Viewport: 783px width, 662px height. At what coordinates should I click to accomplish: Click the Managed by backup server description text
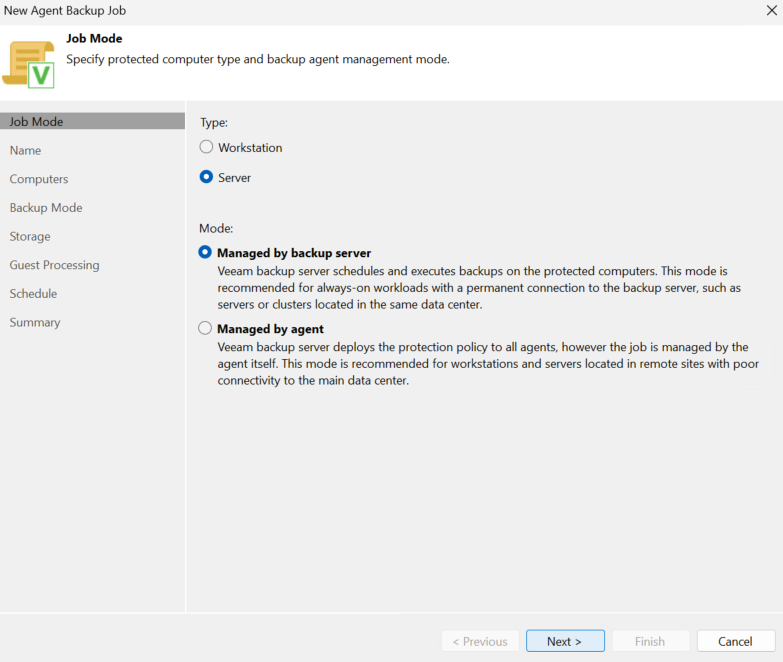click(x=479, y=288)
